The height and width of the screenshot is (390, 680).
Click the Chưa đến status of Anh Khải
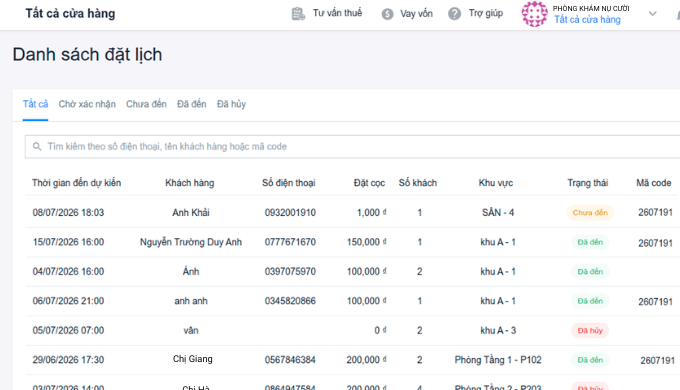[590, 213]
